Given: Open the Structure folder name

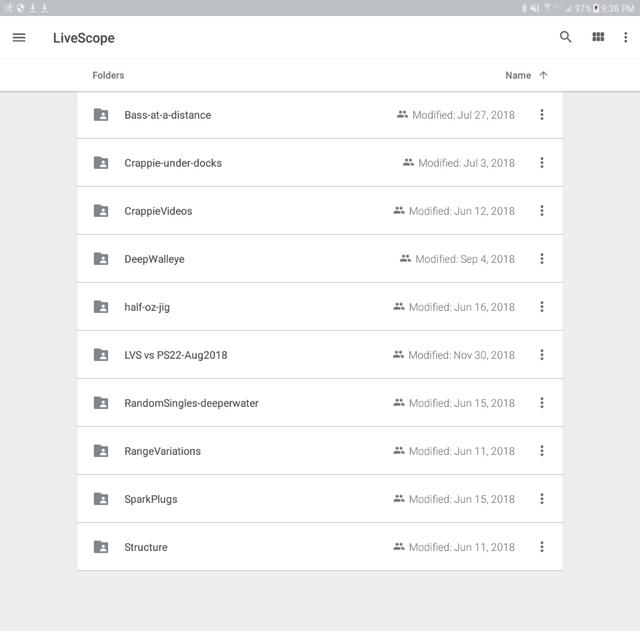Looking at the screenshot, I should [146, 547].
